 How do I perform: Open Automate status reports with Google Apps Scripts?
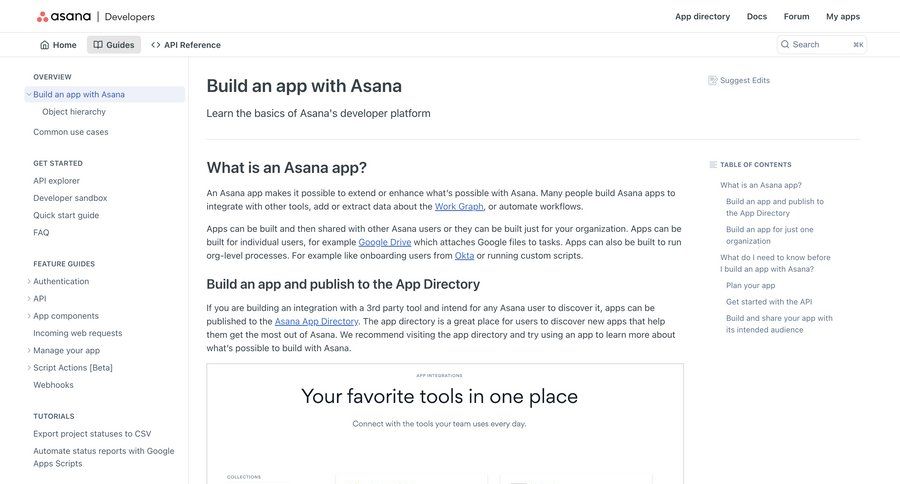click(x=104, y=457)
